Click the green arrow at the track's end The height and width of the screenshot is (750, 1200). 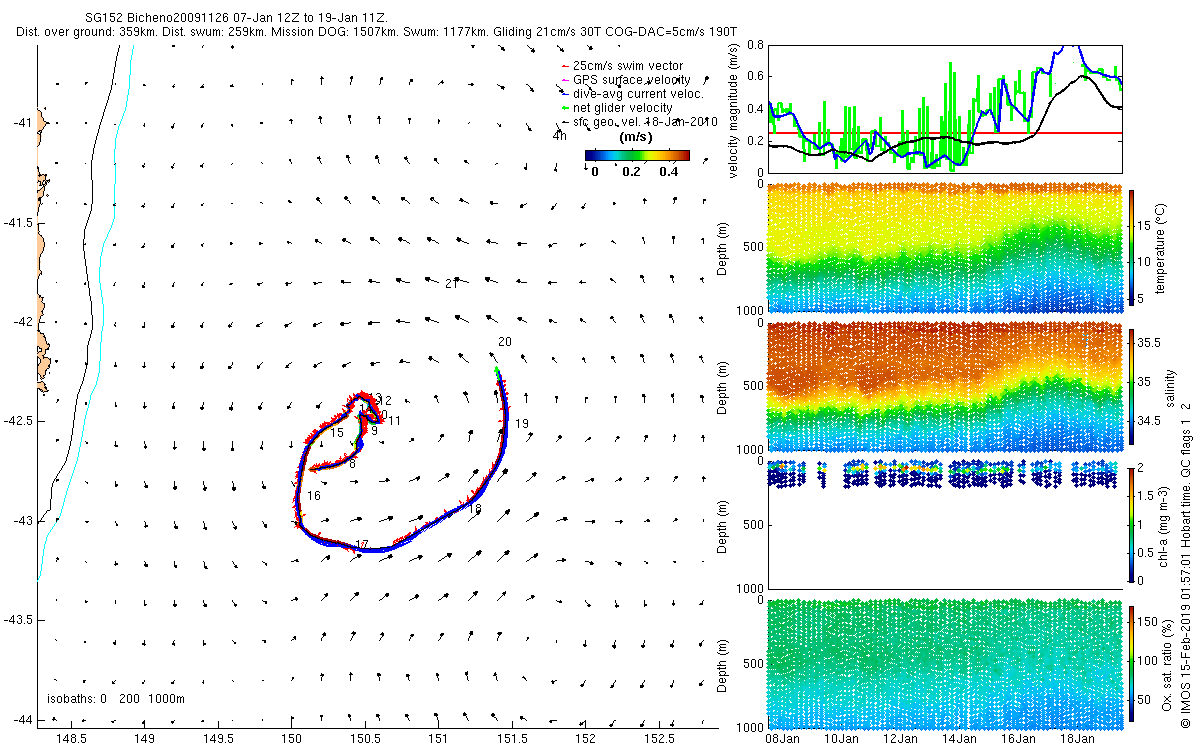pos(497,371)
